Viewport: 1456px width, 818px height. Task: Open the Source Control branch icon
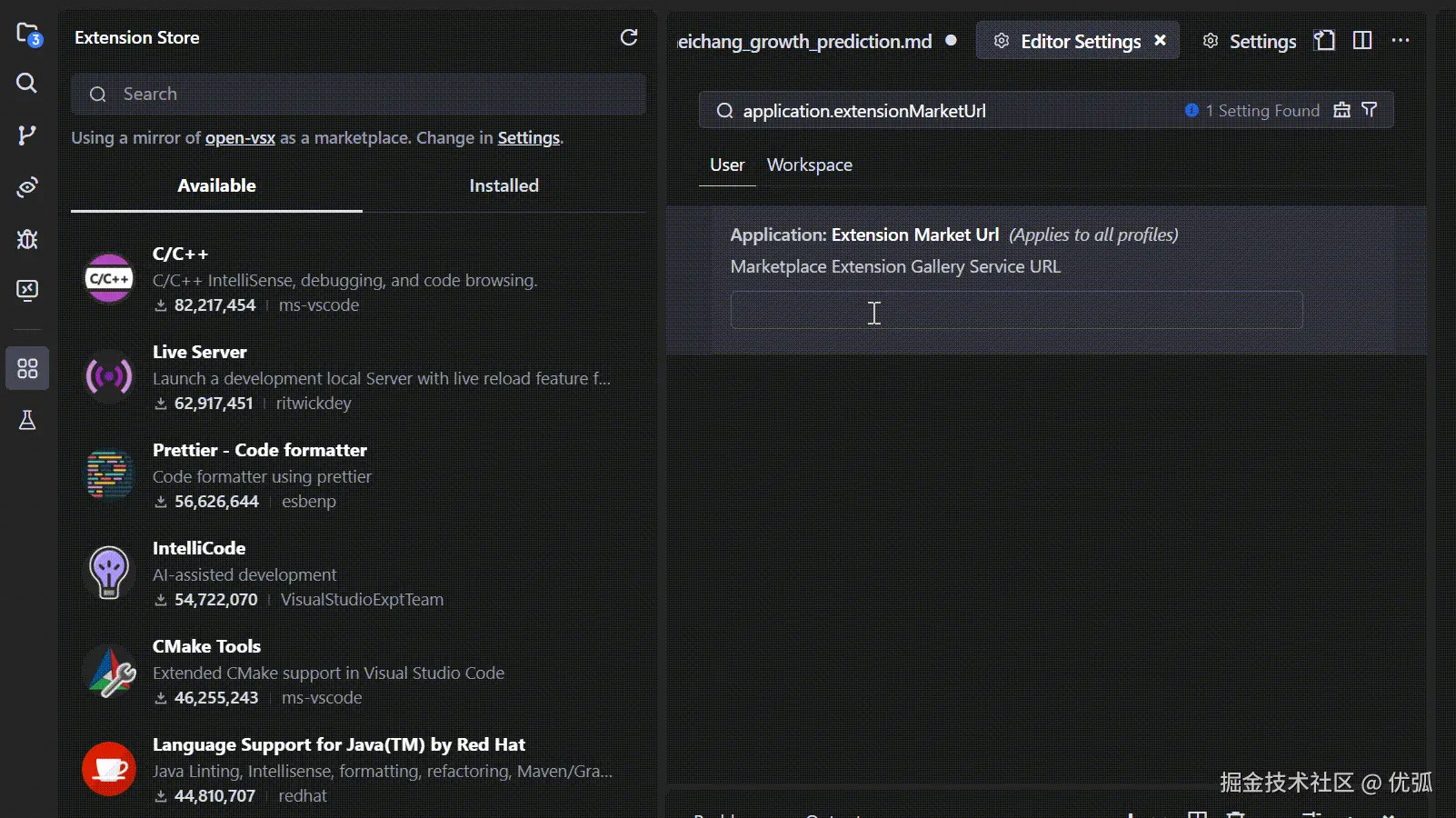[x=27, y=135]
